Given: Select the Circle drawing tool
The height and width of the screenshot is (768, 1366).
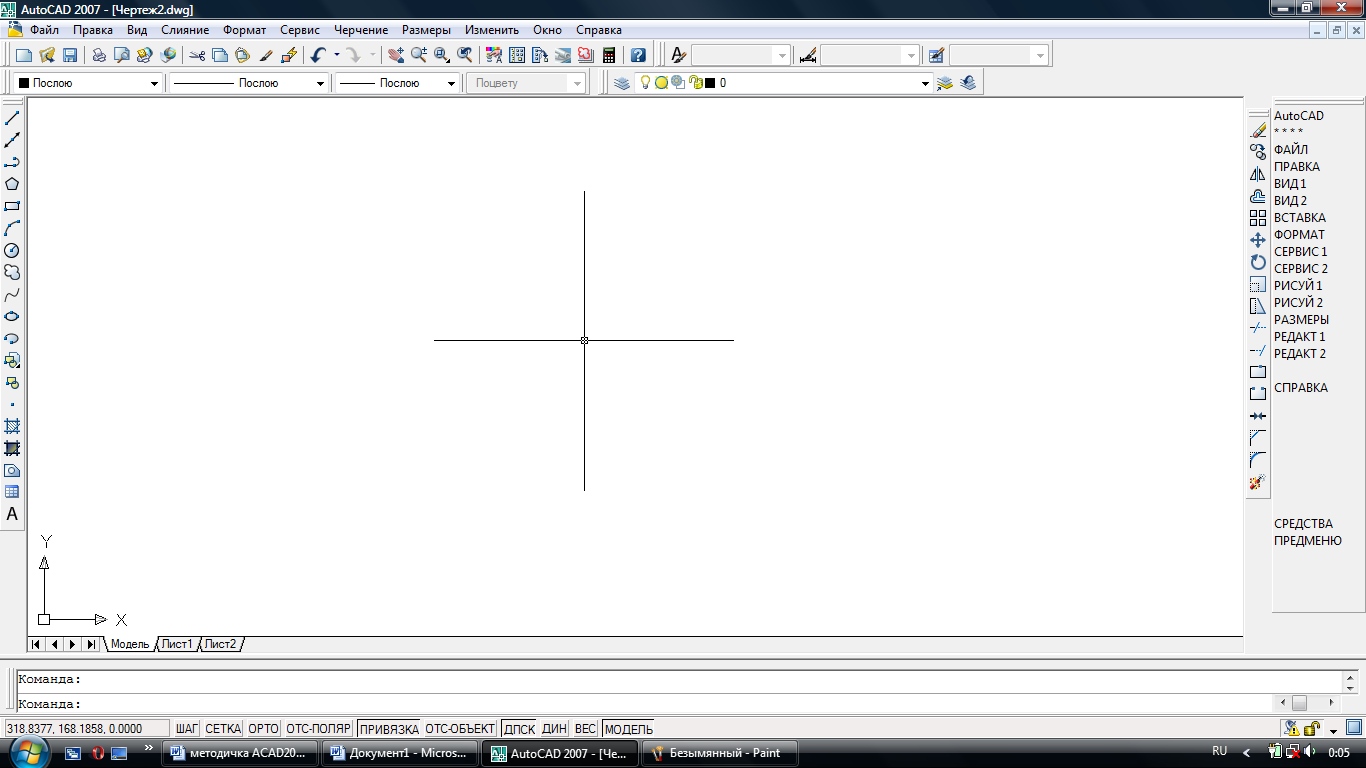Looking at the screenshot, I should [x=12, y=250].
